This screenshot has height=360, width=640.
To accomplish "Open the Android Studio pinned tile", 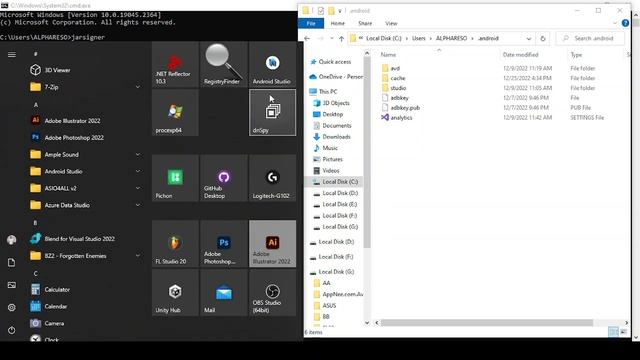I will coord(272,64).
